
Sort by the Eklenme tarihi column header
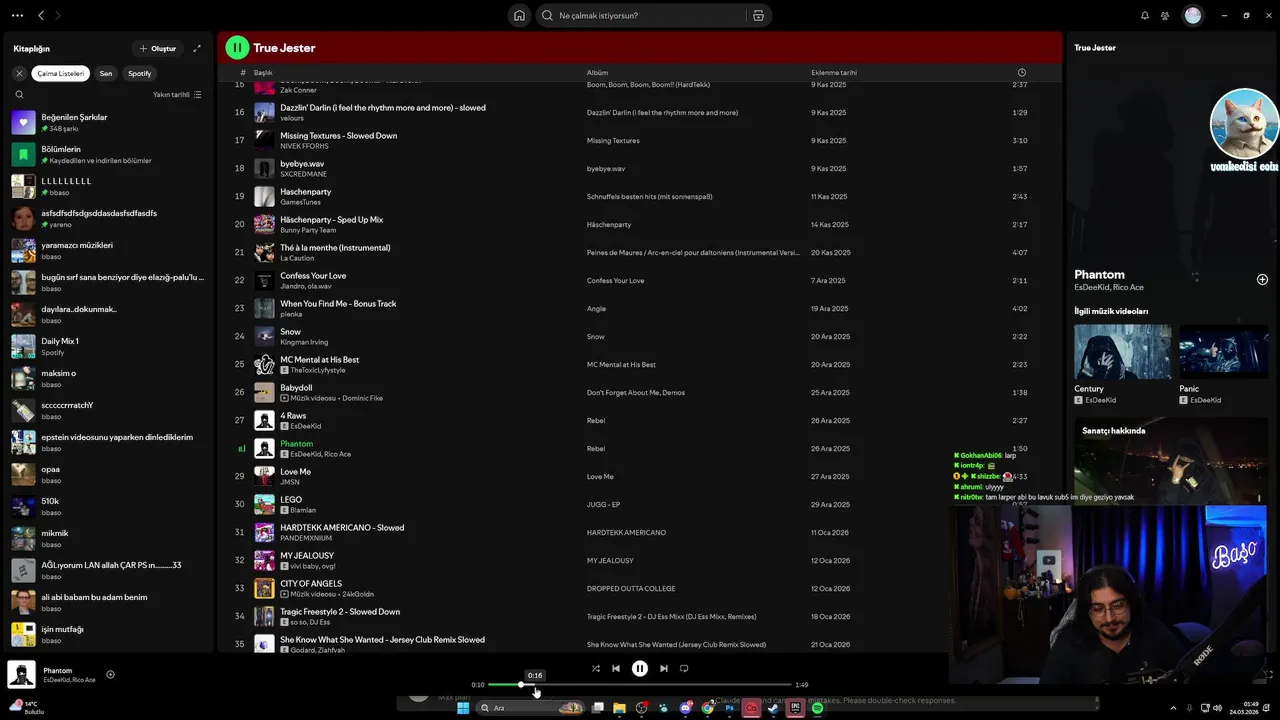[834, 72]
